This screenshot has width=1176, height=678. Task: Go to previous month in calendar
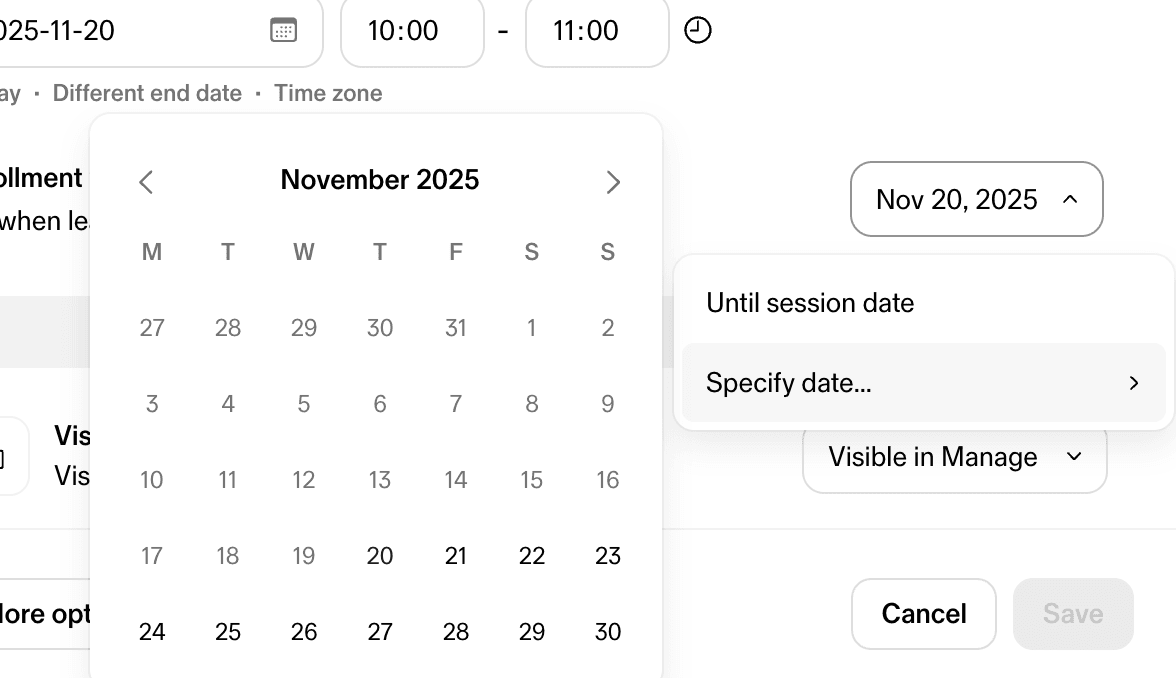tap(147, 182)
